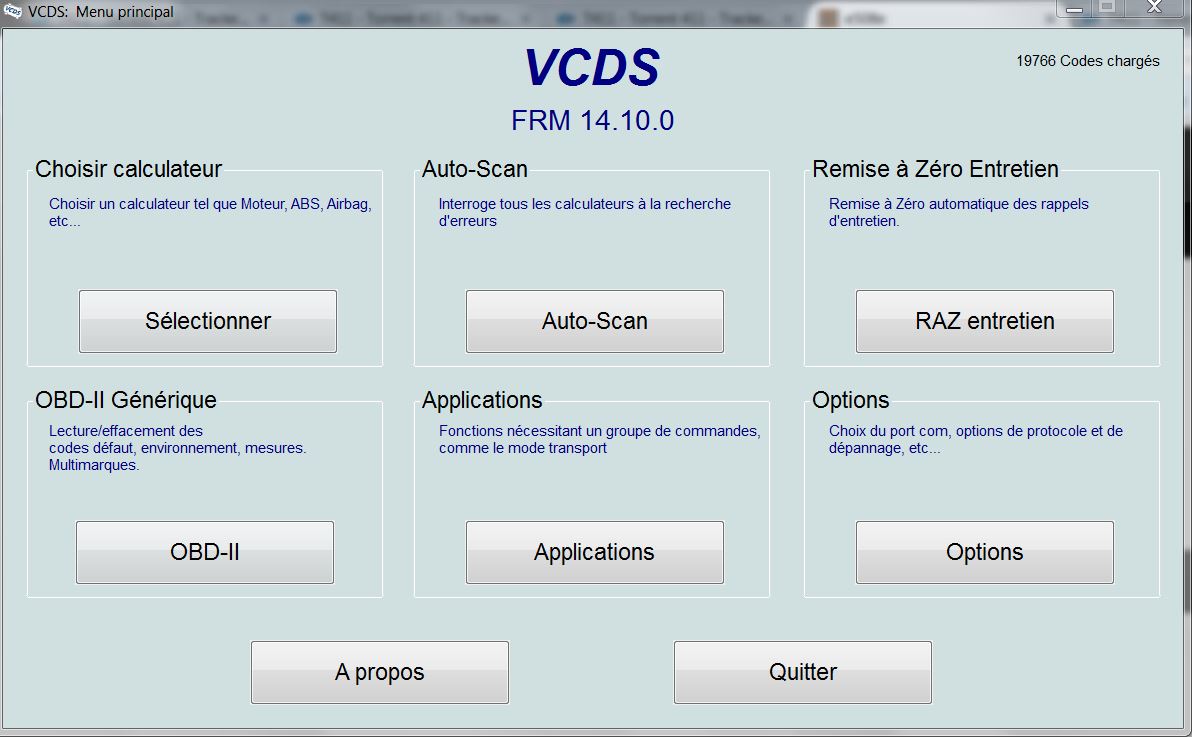Click the Sélectionner button
This screenshot has height=737, width=1192.
click(208, 321)
